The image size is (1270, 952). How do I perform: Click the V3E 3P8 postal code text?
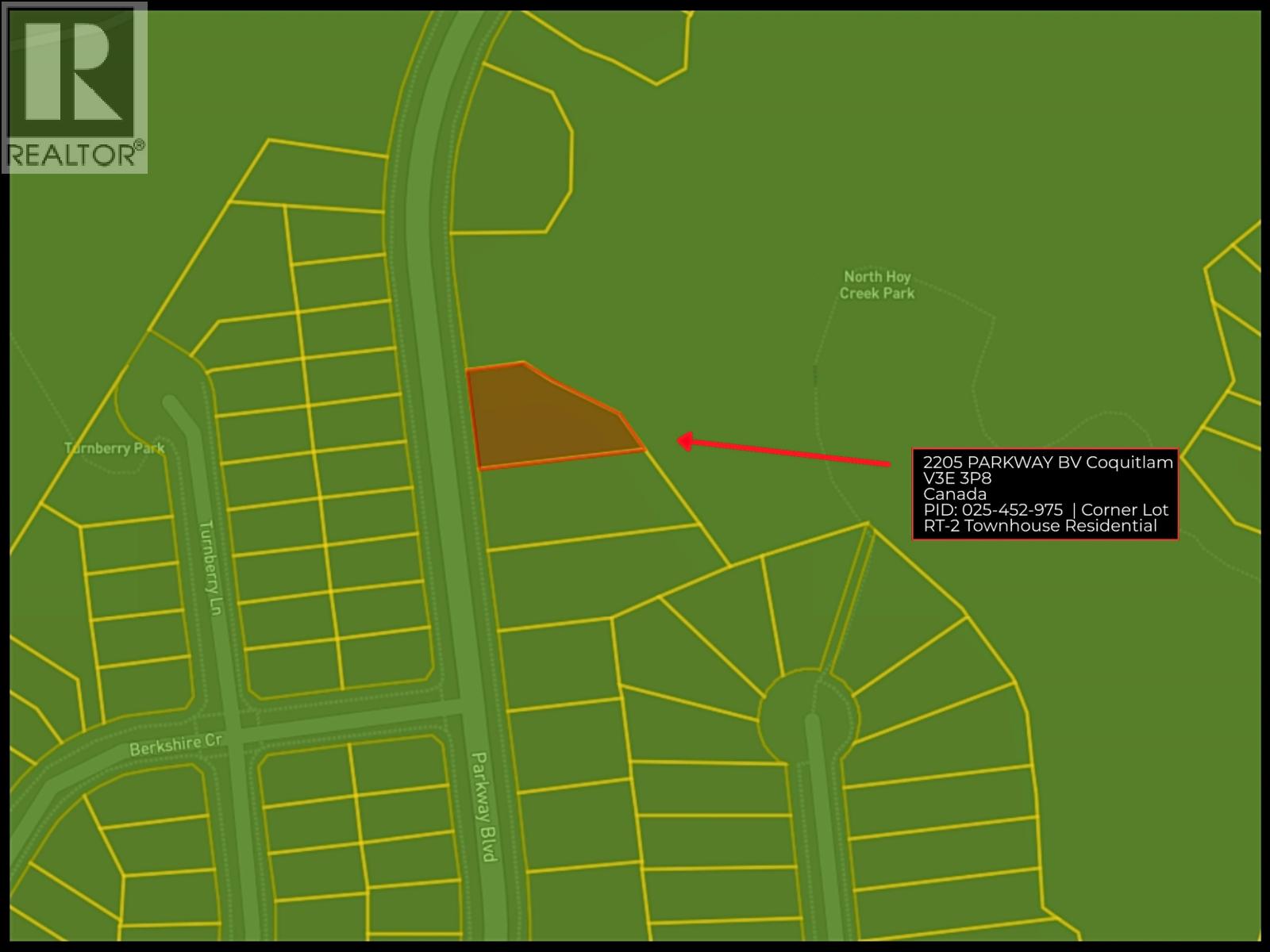[x=957, y=478]
